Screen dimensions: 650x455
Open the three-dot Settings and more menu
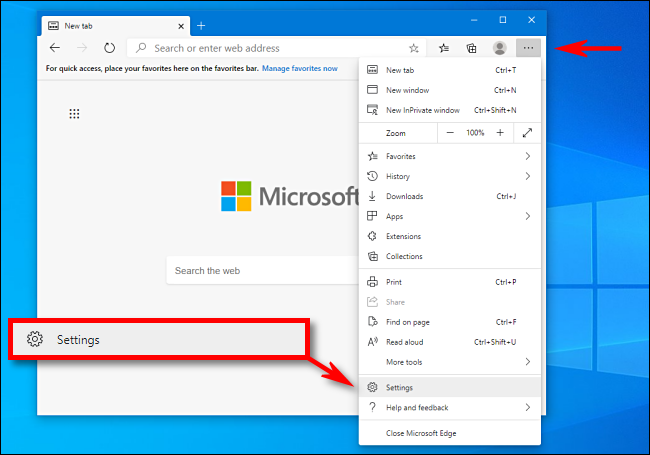(528, 47)
